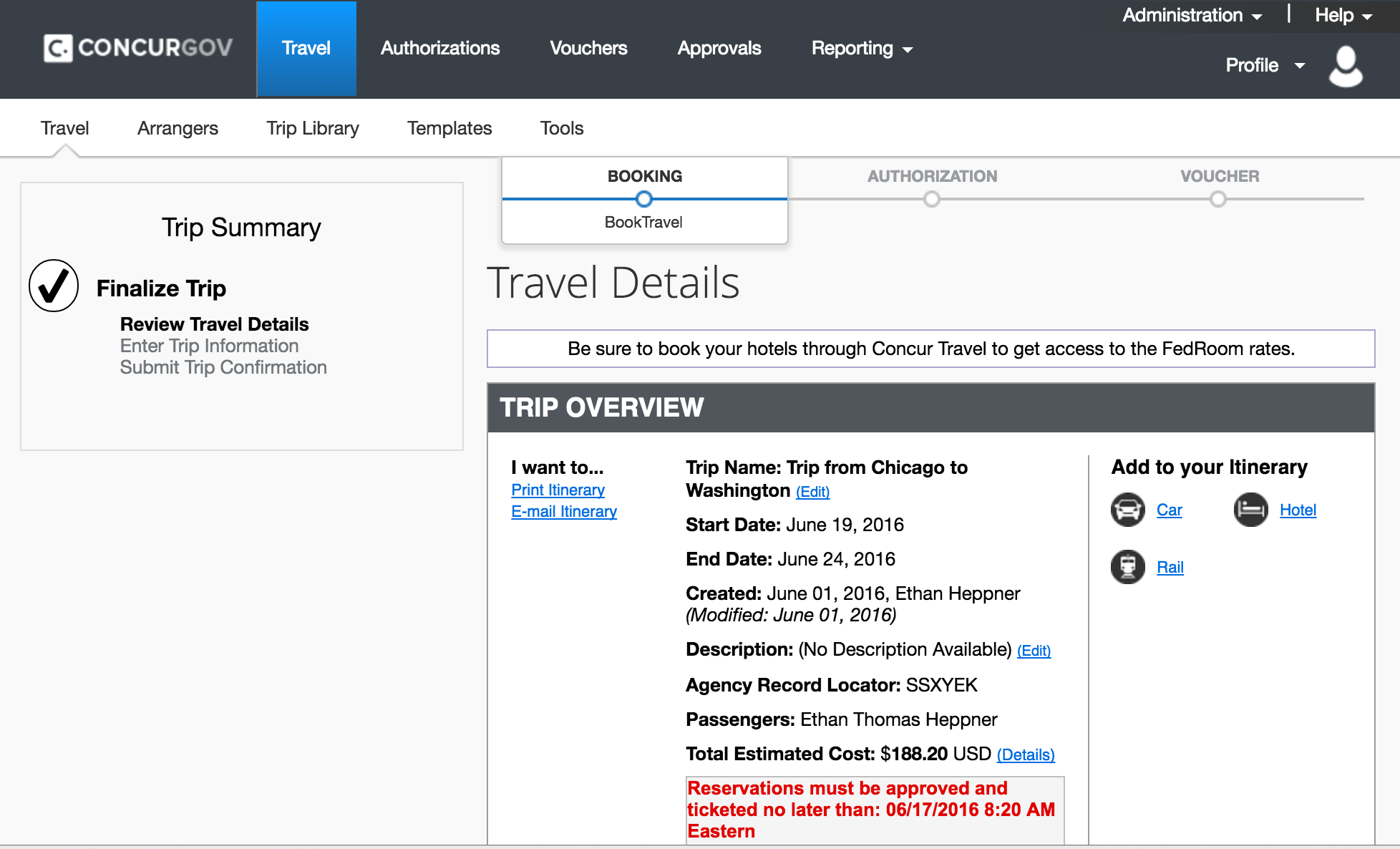Click the car icon in itinerary
The width and height of the screenshot is (1400, 849).
(x=1127, y=510)
